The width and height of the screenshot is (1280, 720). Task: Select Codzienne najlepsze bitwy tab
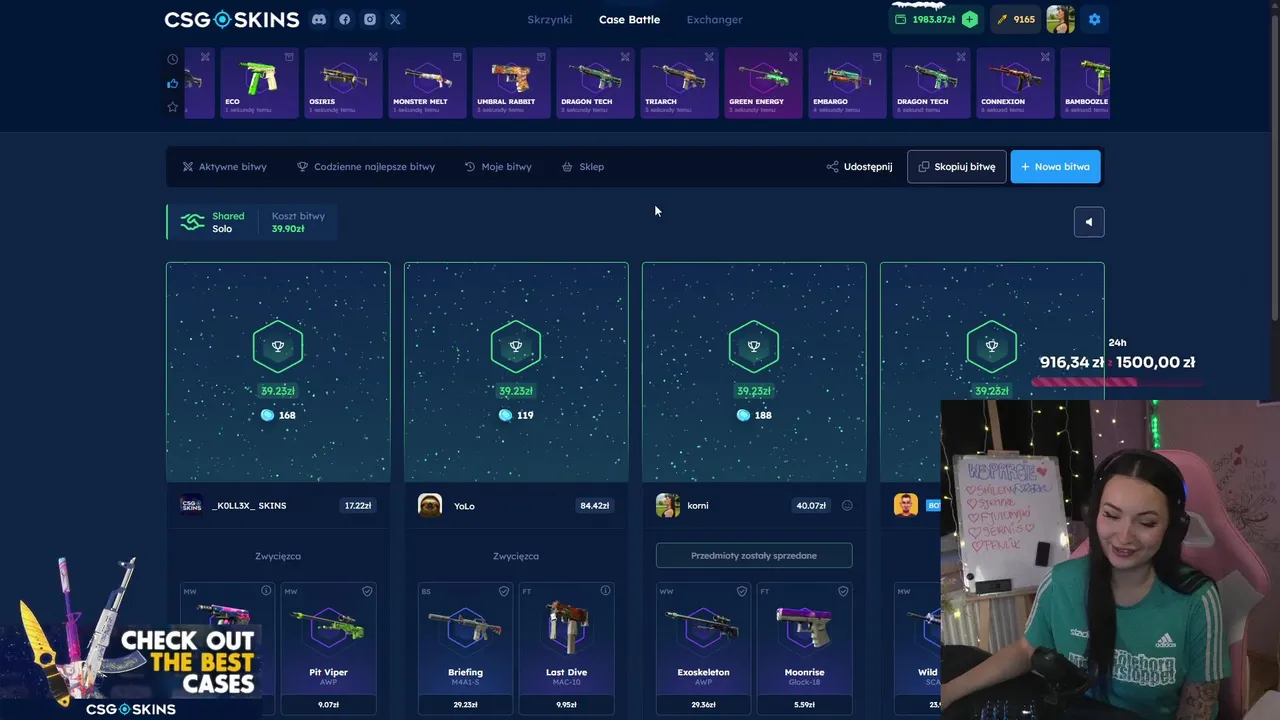[x=366, y=167]
